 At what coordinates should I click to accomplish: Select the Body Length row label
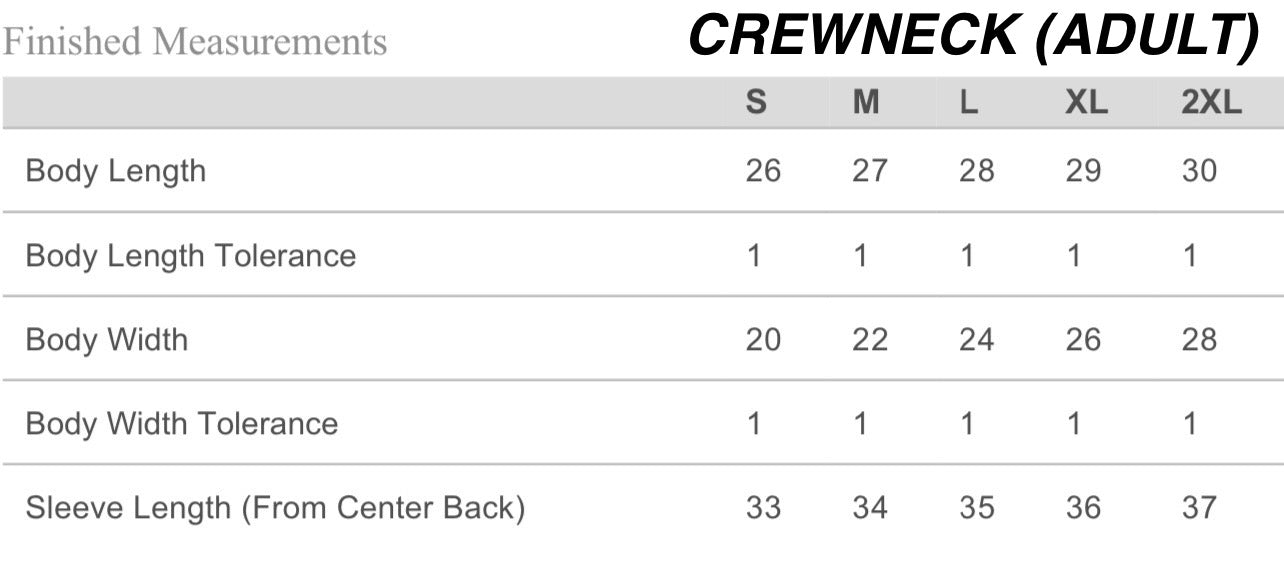tap(116, 171)
